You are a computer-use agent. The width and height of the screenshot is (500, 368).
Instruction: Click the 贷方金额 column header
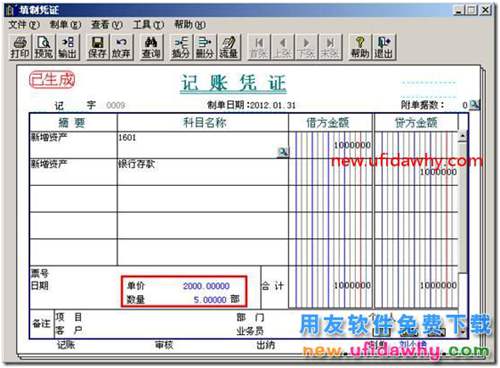(416, 123)
